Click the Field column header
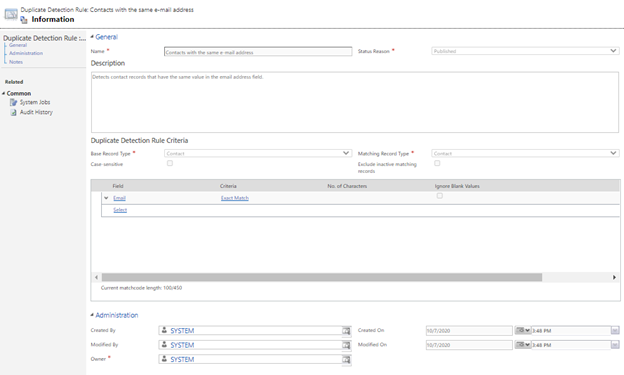 click(118, 186)
